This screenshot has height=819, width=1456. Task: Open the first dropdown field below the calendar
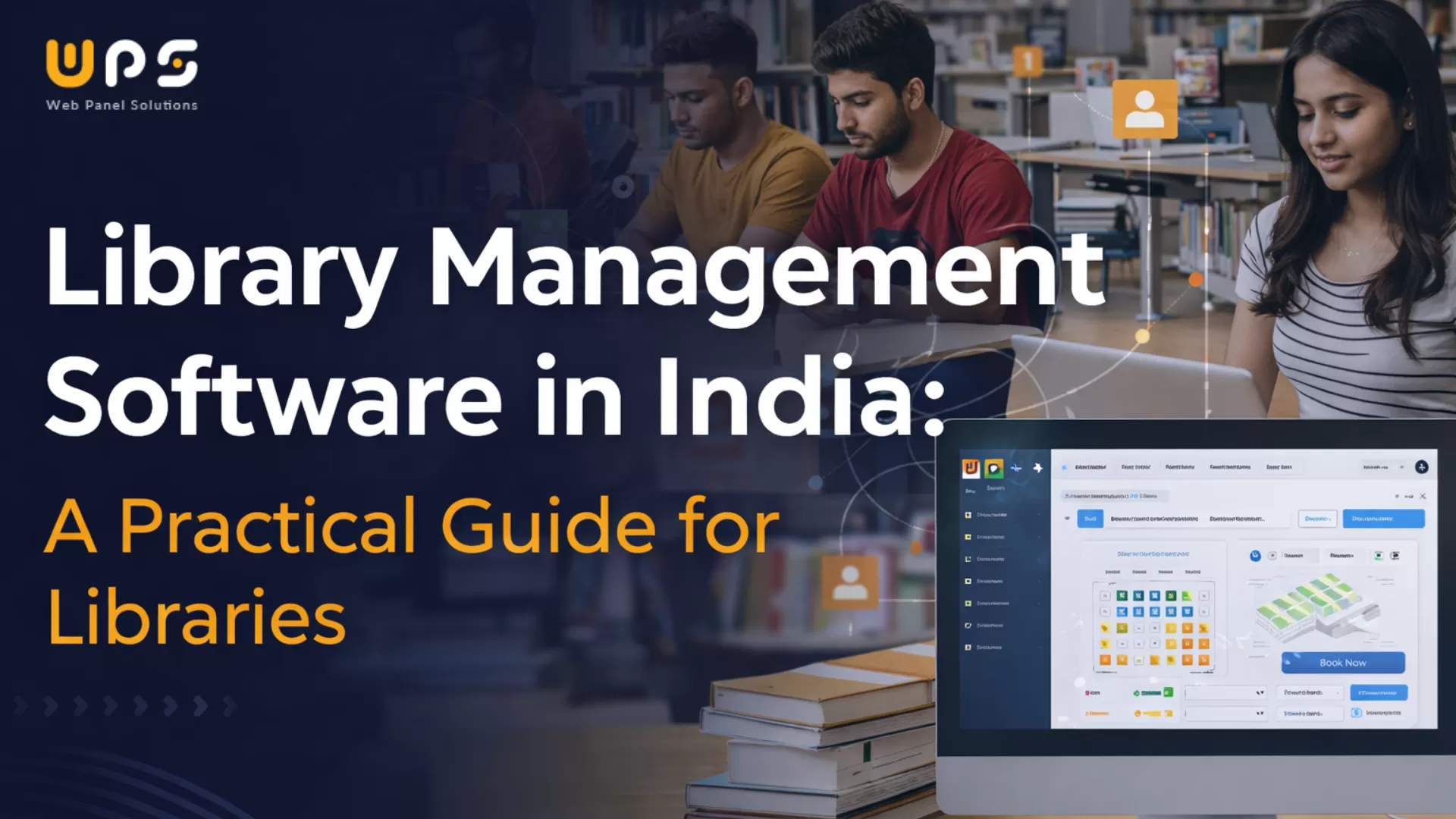click(1225, 692)
